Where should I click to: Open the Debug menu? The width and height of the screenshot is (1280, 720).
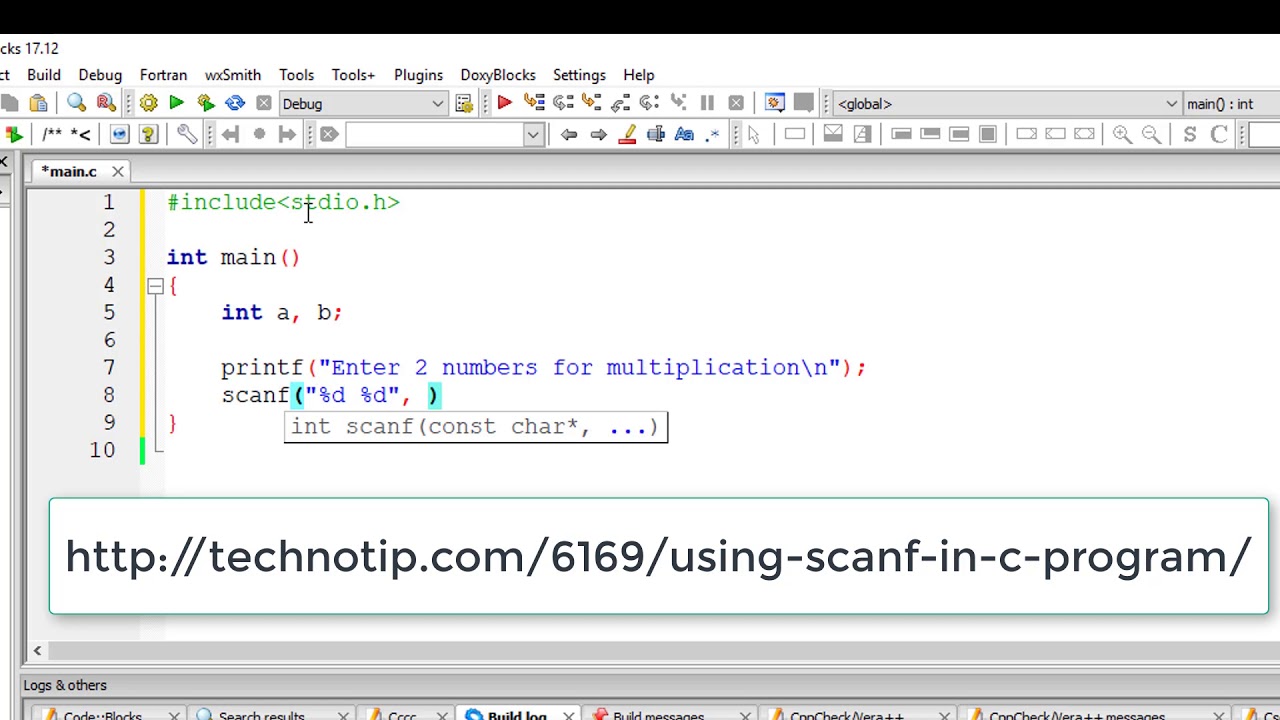tap(100, 75)
